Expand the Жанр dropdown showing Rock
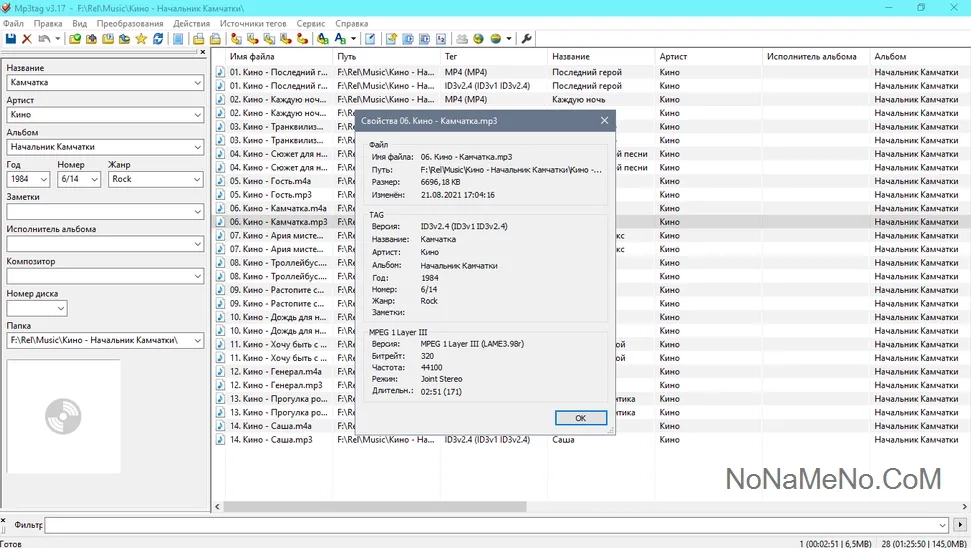 point(197,179)
